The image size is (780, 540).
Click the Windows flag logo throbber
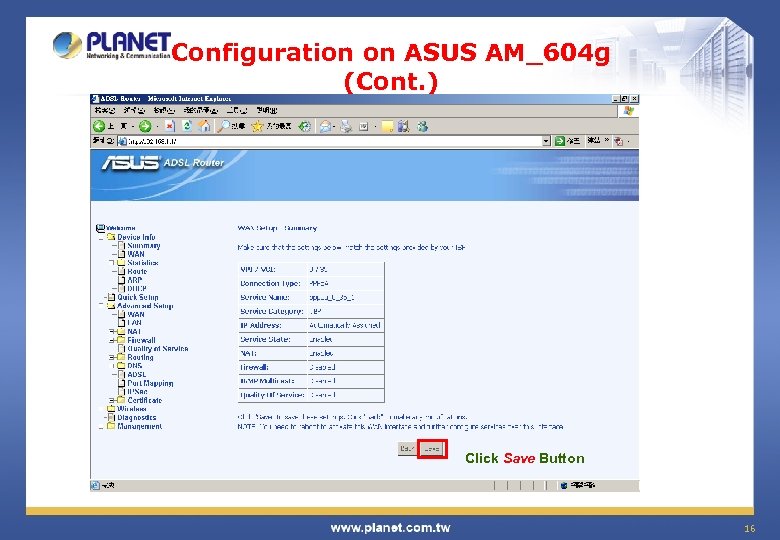(x=628, y=110)
